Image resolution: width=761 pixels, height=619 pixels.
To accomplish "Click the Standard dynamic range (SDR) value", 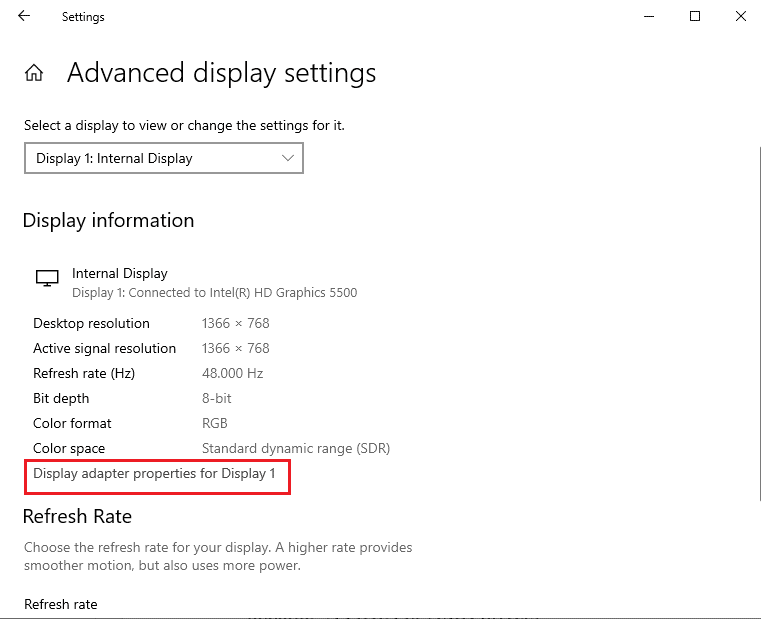I will click(x=295, y=448).
